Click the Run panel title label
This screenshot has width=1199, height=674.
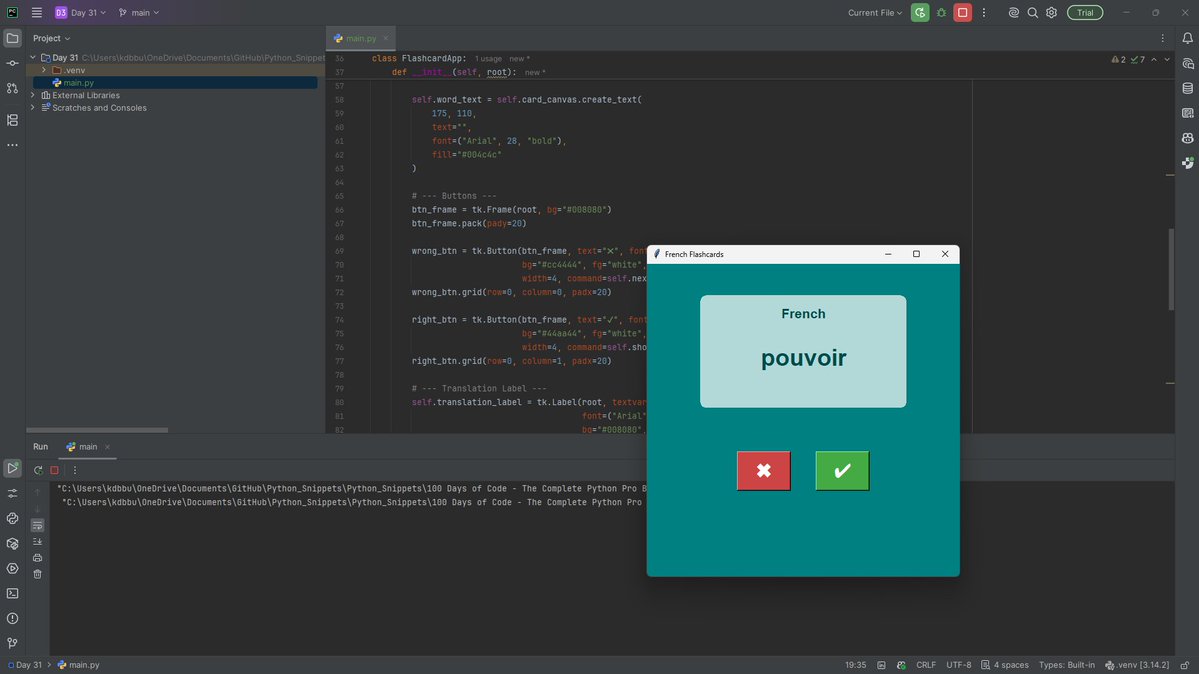tap(41, 447)
